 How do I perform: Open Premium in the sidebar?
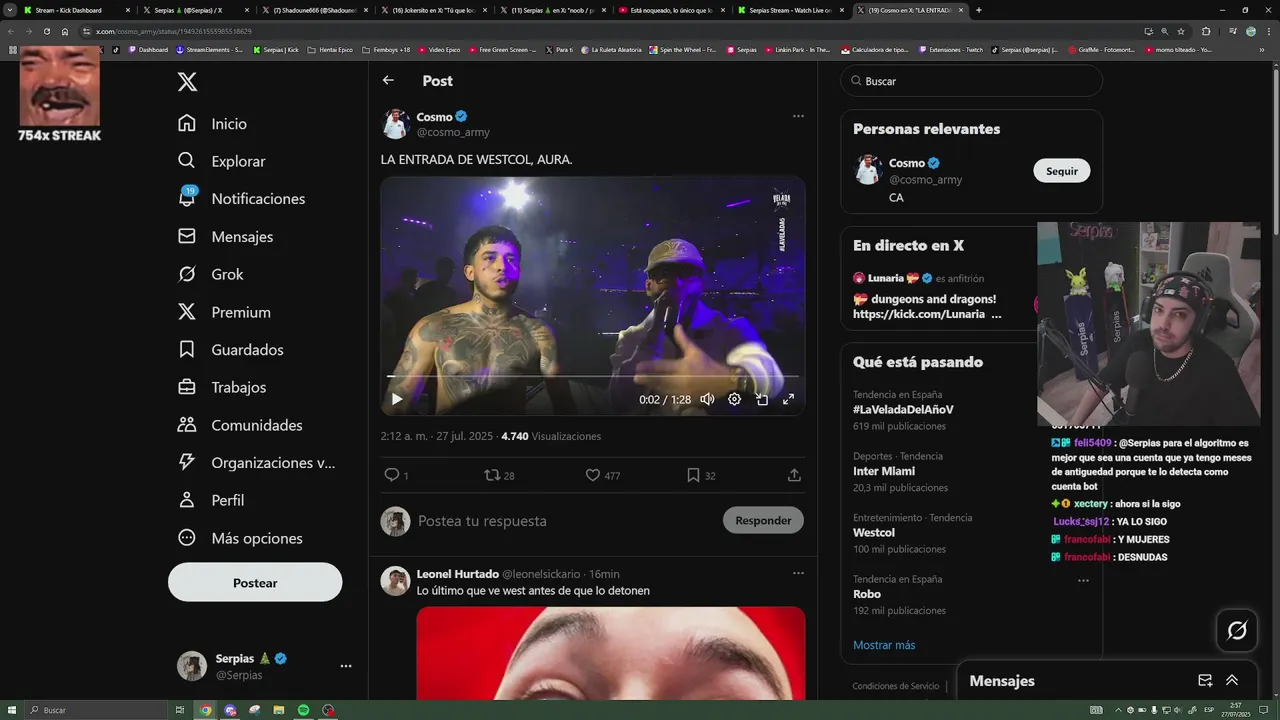pos(224,312)
